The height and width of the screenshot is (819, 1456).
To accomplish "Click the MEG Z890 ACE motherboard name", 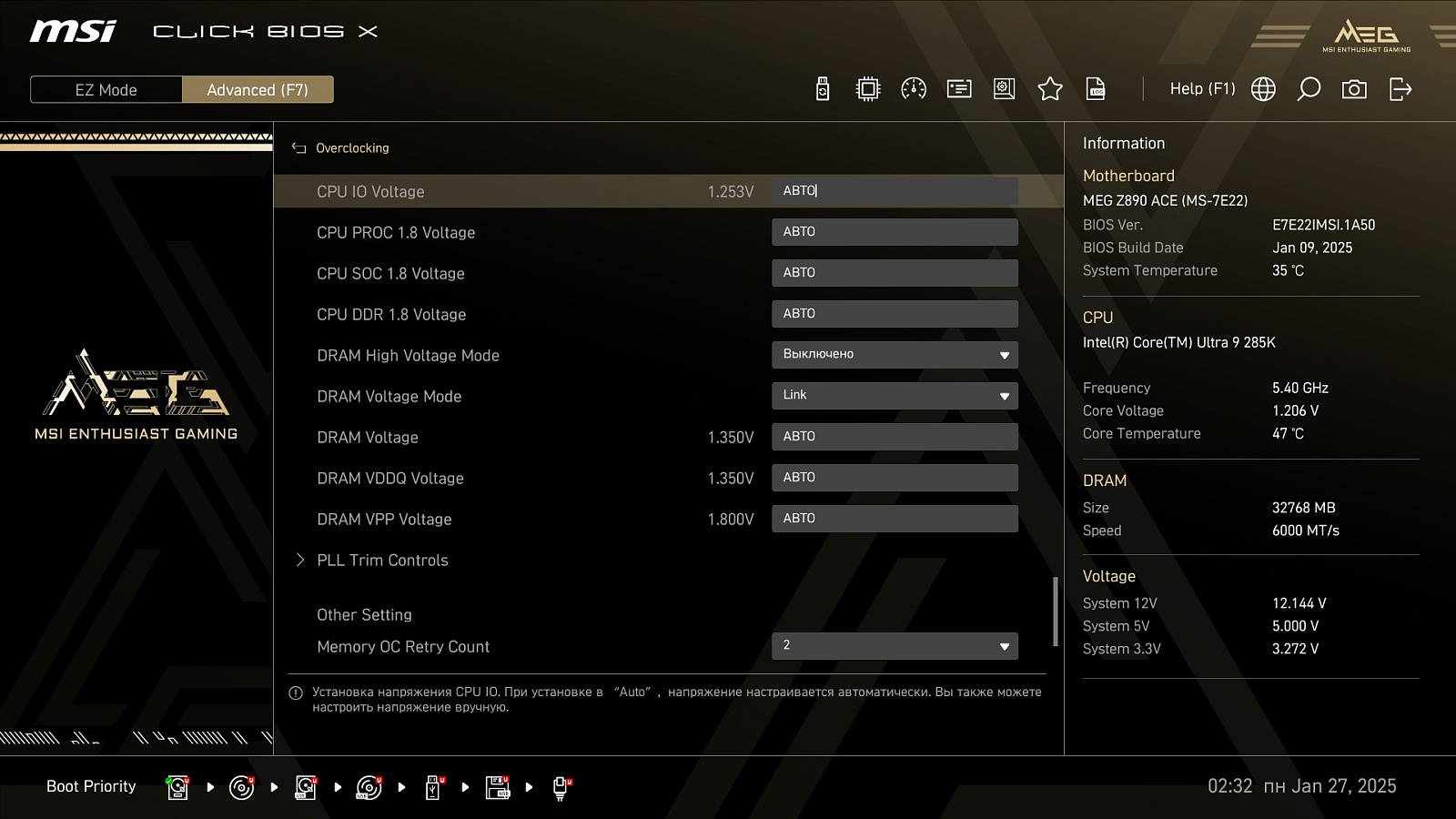I will point(1165,201).
